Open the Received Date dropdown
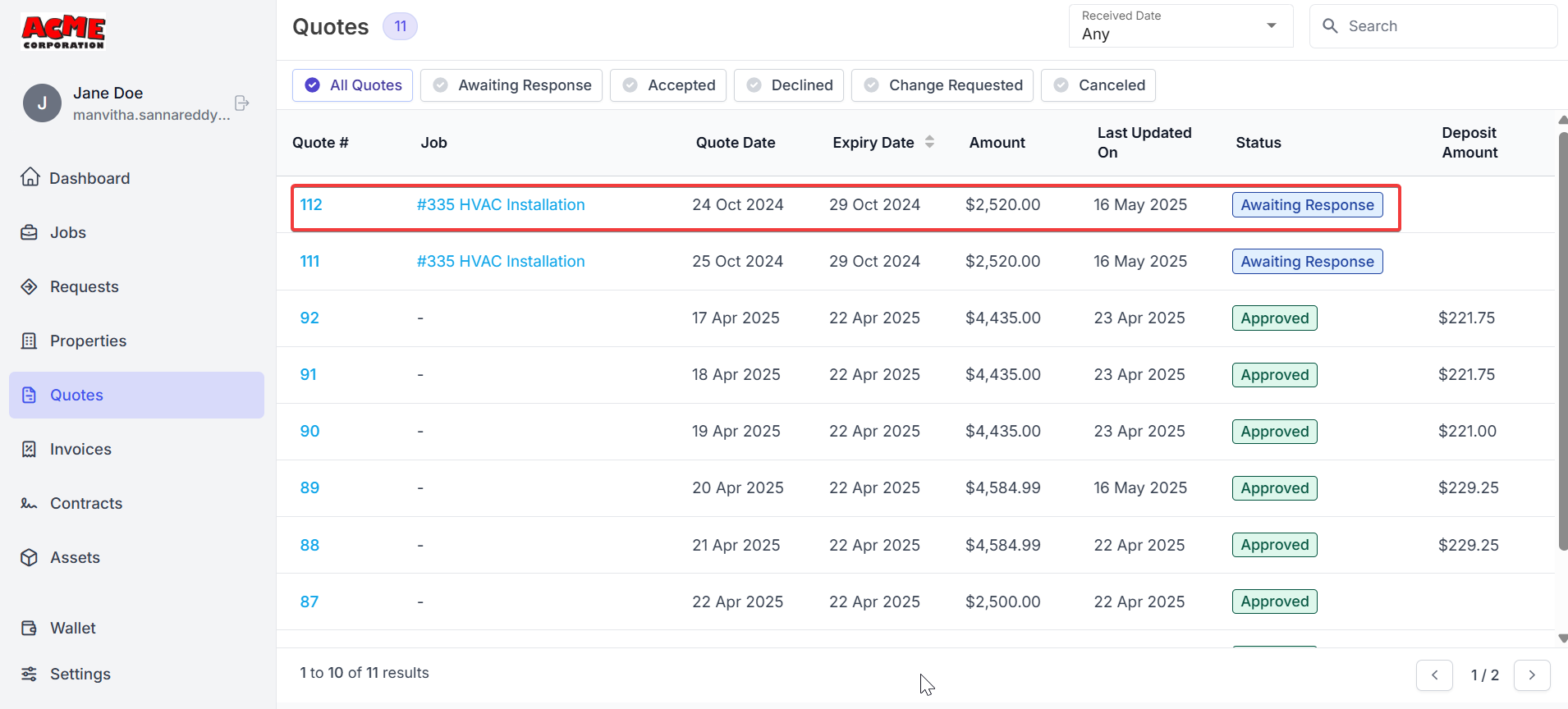The image size is (1568, 709). (1180, 26)
